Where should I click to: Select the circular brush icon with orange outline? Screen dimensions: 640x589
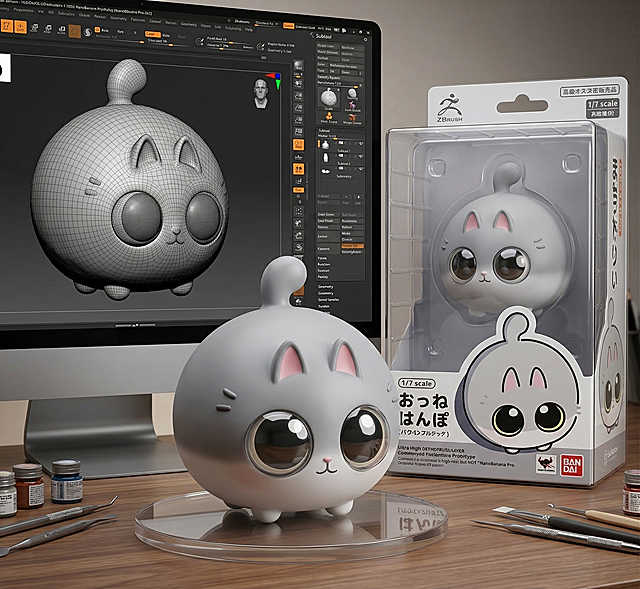point(76,31)
